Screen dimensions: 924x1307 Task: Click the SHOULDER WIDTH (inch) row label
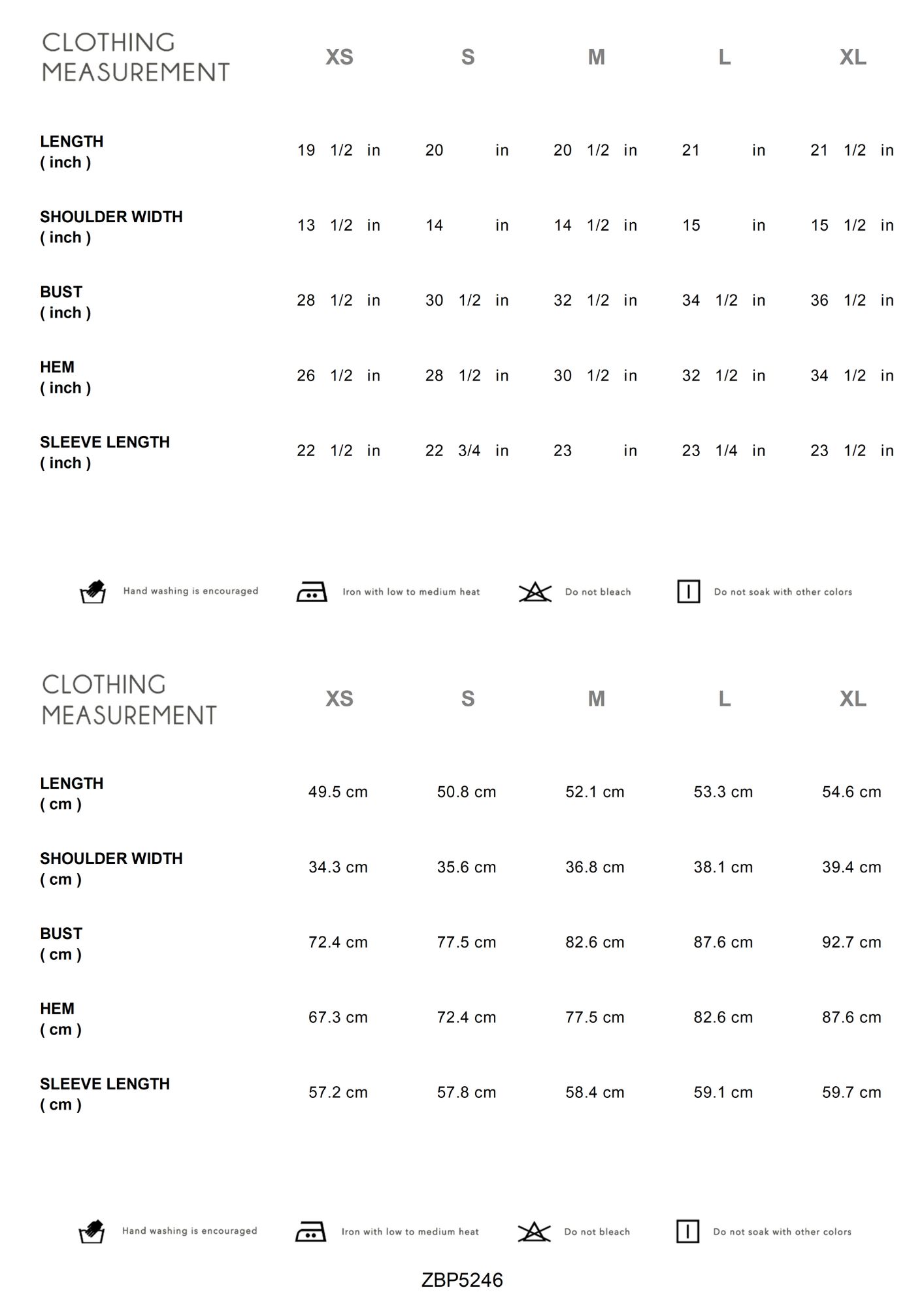[x=111, y=226]
